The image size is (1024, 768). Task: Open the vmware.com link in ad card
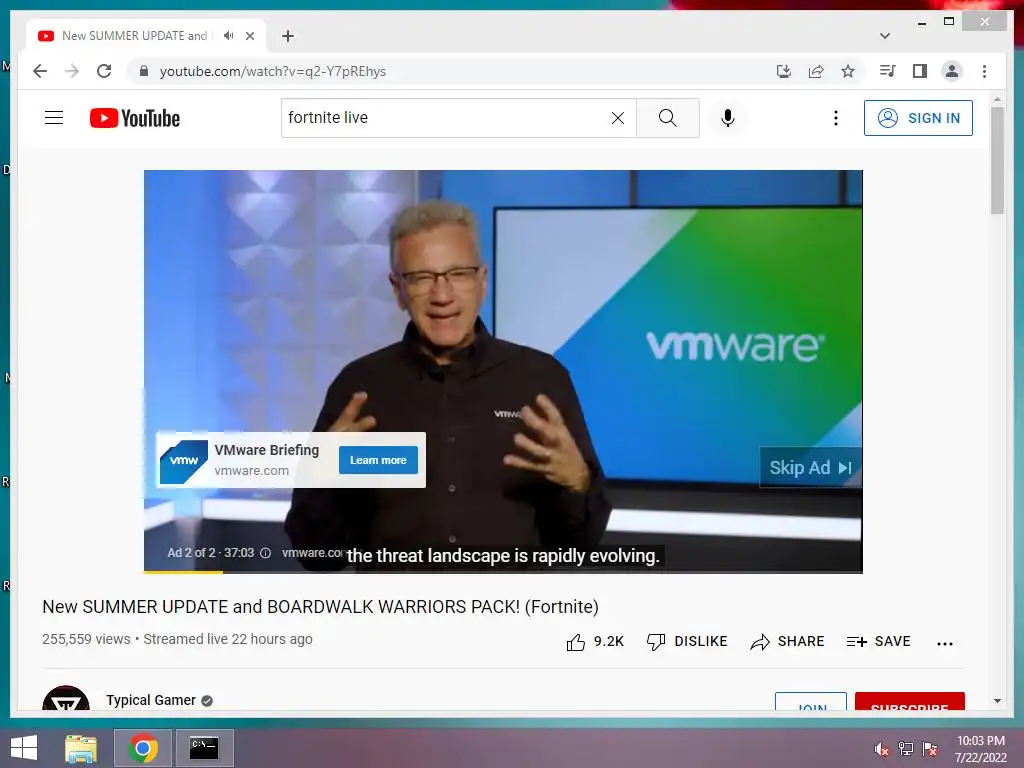point(251,470)
